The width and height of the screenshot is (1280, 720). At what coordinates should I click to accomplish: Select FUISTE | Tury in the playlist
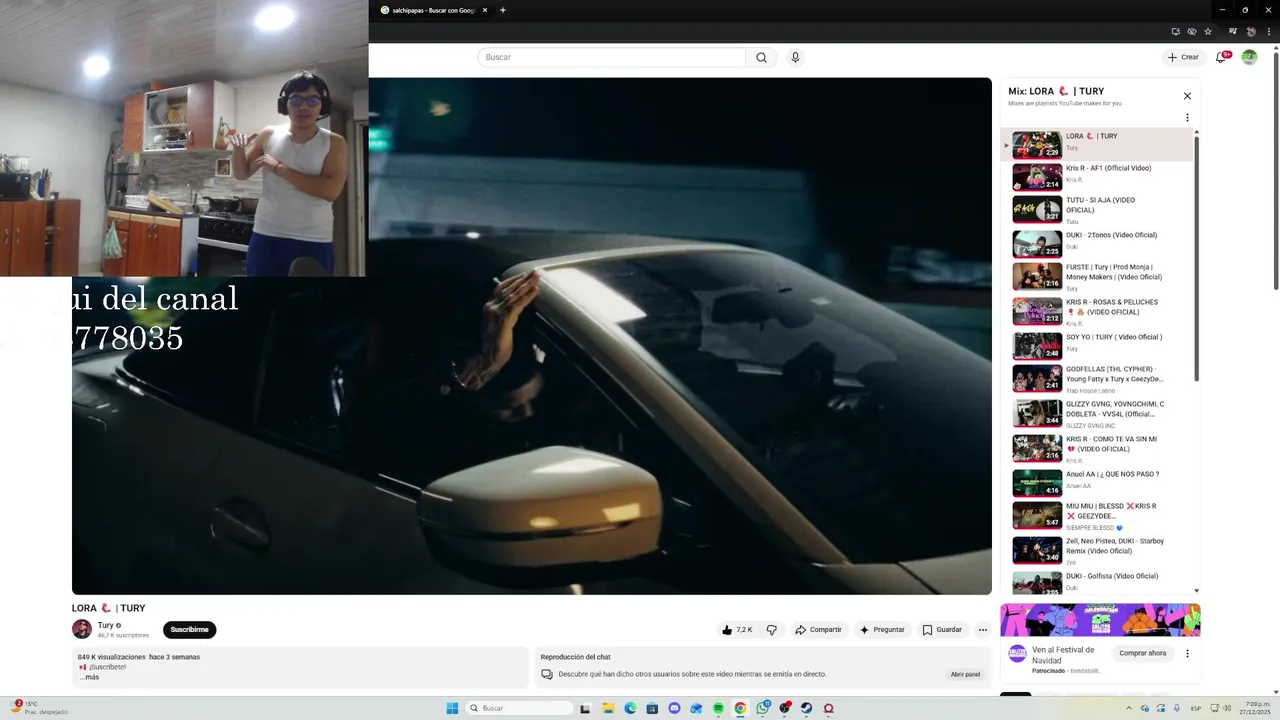point(1098,277)
